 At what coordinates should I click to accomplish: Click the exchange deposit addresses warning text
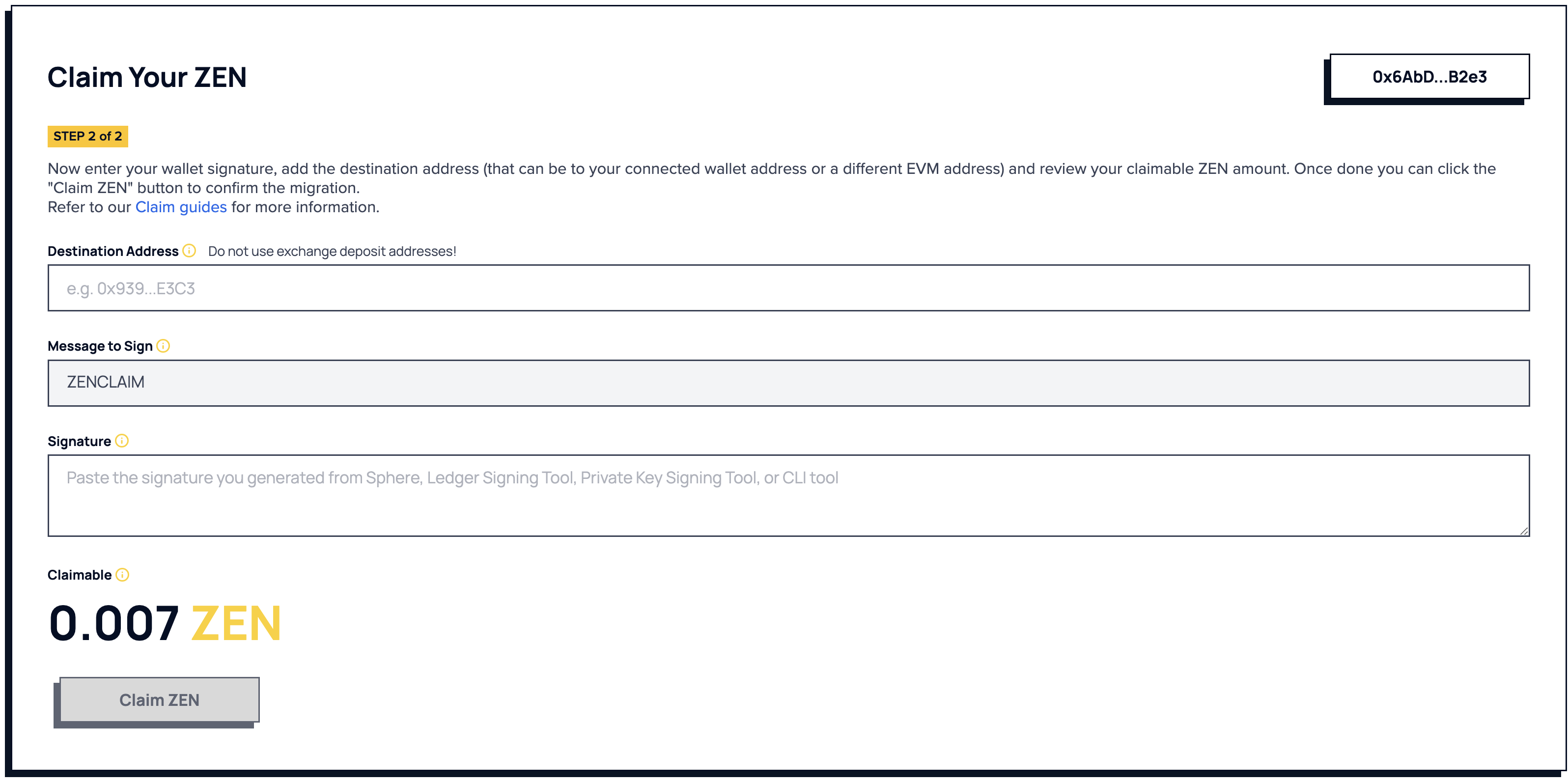tap(331, 250)
